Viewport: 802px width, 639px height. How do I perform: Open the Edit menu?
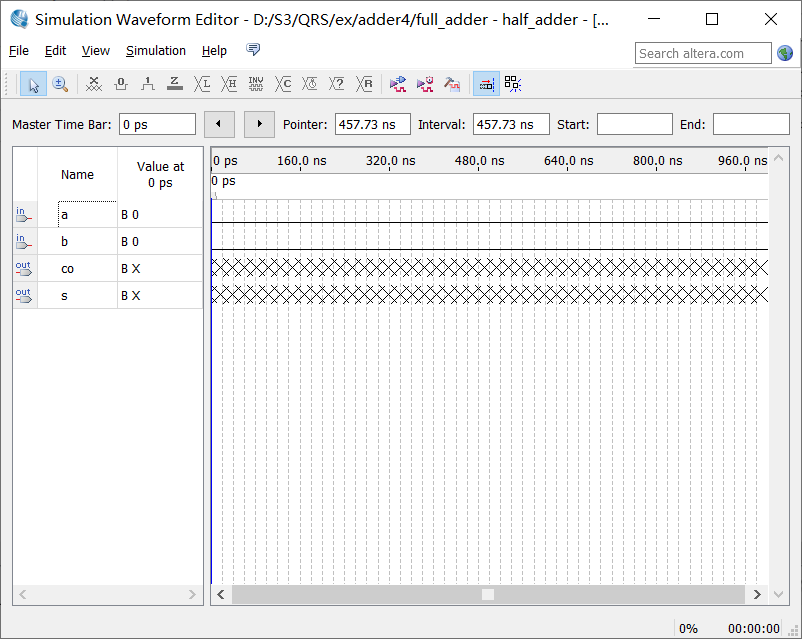click(55, 51)
